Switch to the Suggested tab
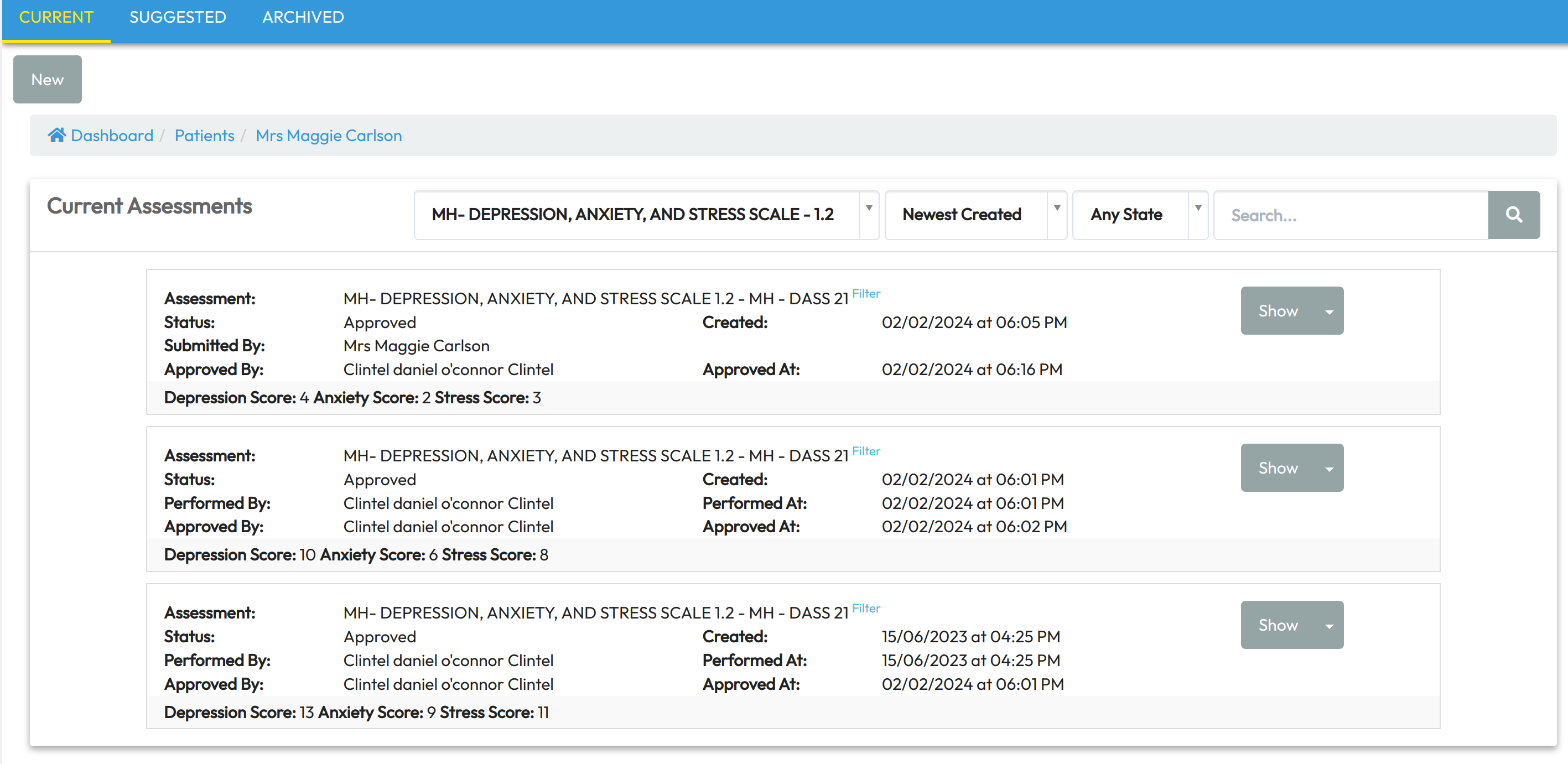 177,17
